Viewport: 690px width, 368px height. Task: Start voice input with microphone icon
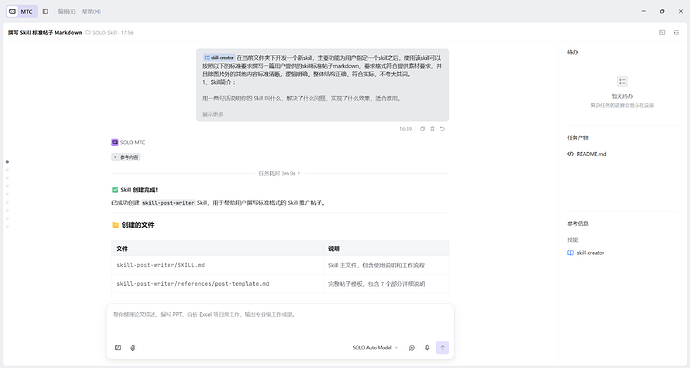(427, 348)
